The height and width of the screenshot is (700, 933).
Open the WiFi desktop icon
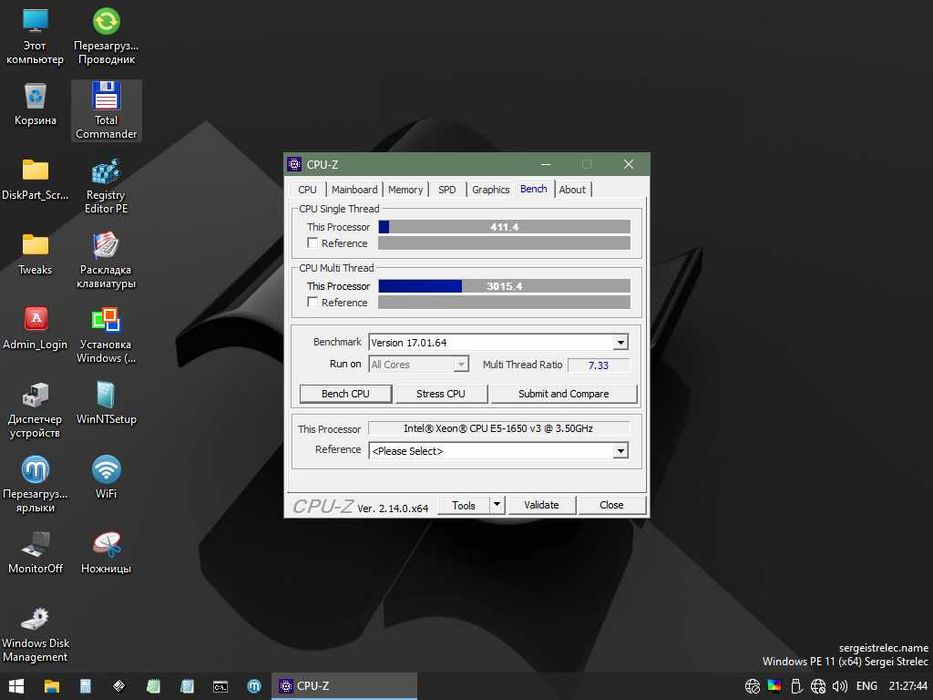coord(106,478)
